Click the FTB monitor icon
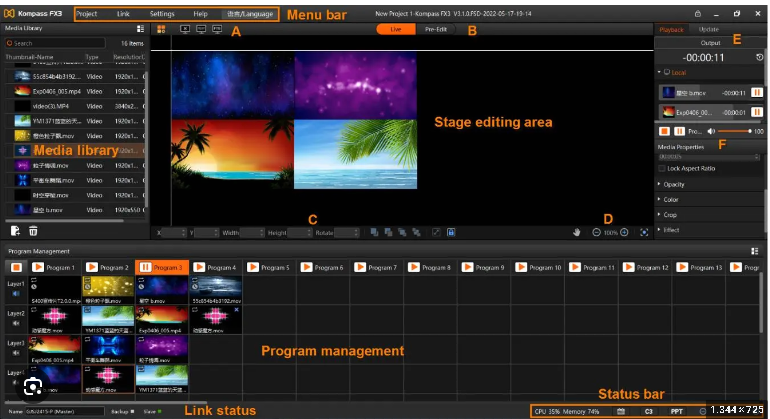The image size is (770, 419). (217, 29)
